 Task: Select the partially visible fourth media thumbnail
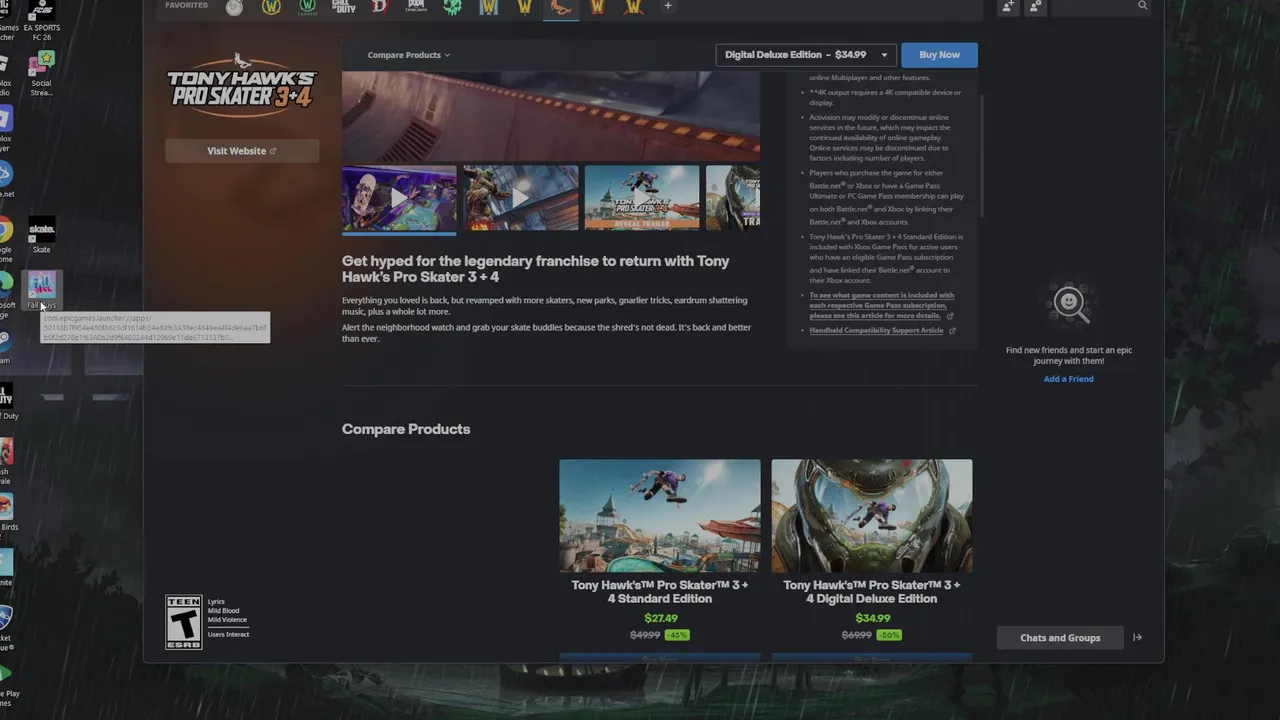coord(733,198)
